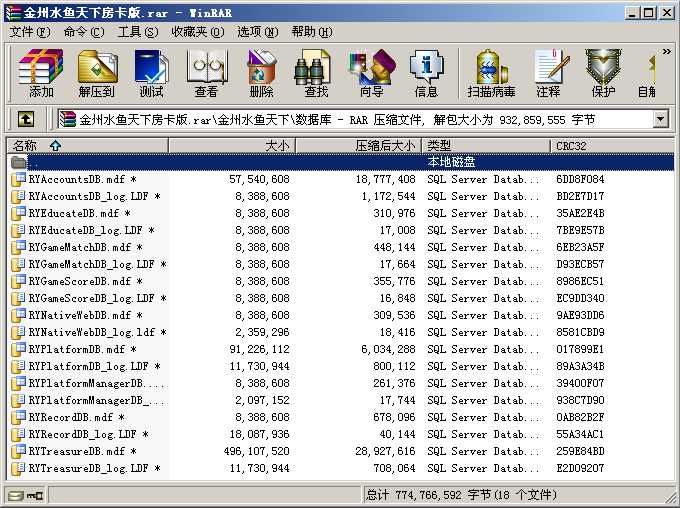Sort by CRC32 column header
The image size is (680, 508).
coord(612,145)
